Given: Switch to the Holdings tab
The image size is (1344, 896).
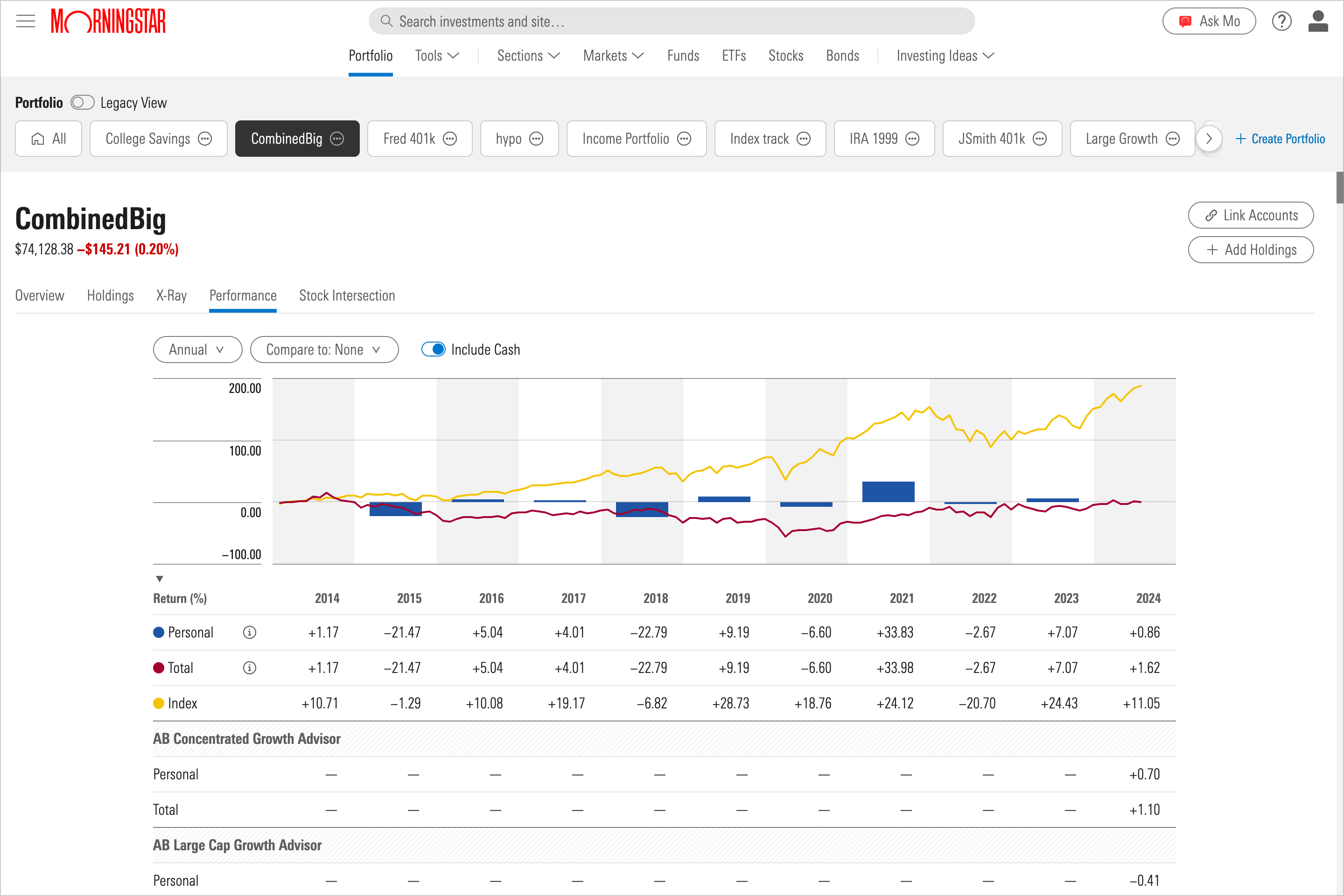Looking at the screenshot, I should (x=110, y=295).
